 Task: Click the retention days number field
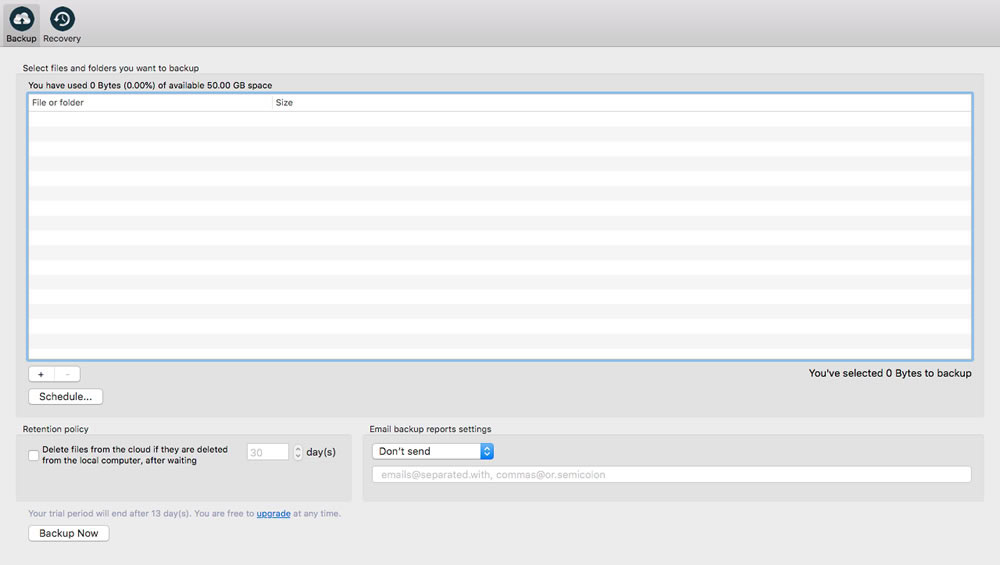coord(268,452)
